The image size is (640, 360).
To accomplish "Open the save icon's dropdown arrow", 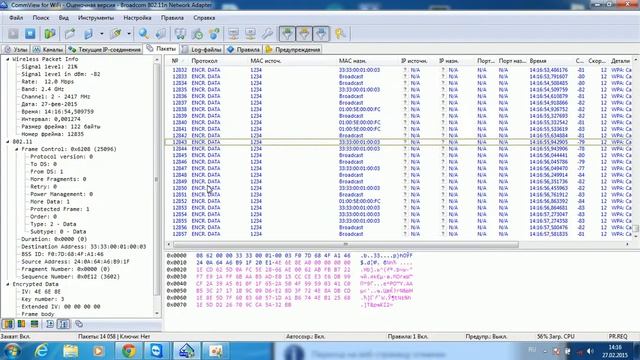I will [102, 34].
